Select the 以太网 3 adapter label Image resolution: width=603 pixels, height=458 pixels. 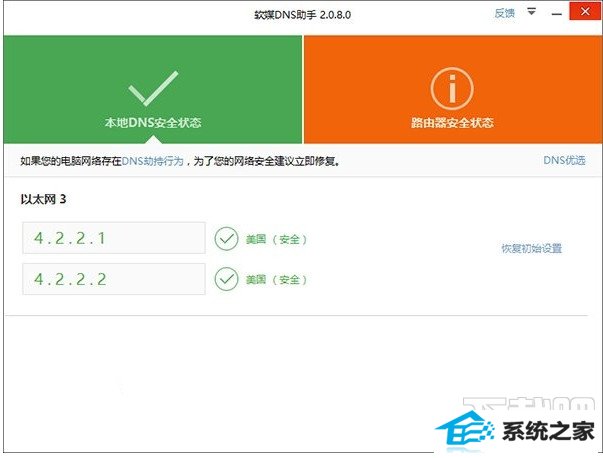43,199
